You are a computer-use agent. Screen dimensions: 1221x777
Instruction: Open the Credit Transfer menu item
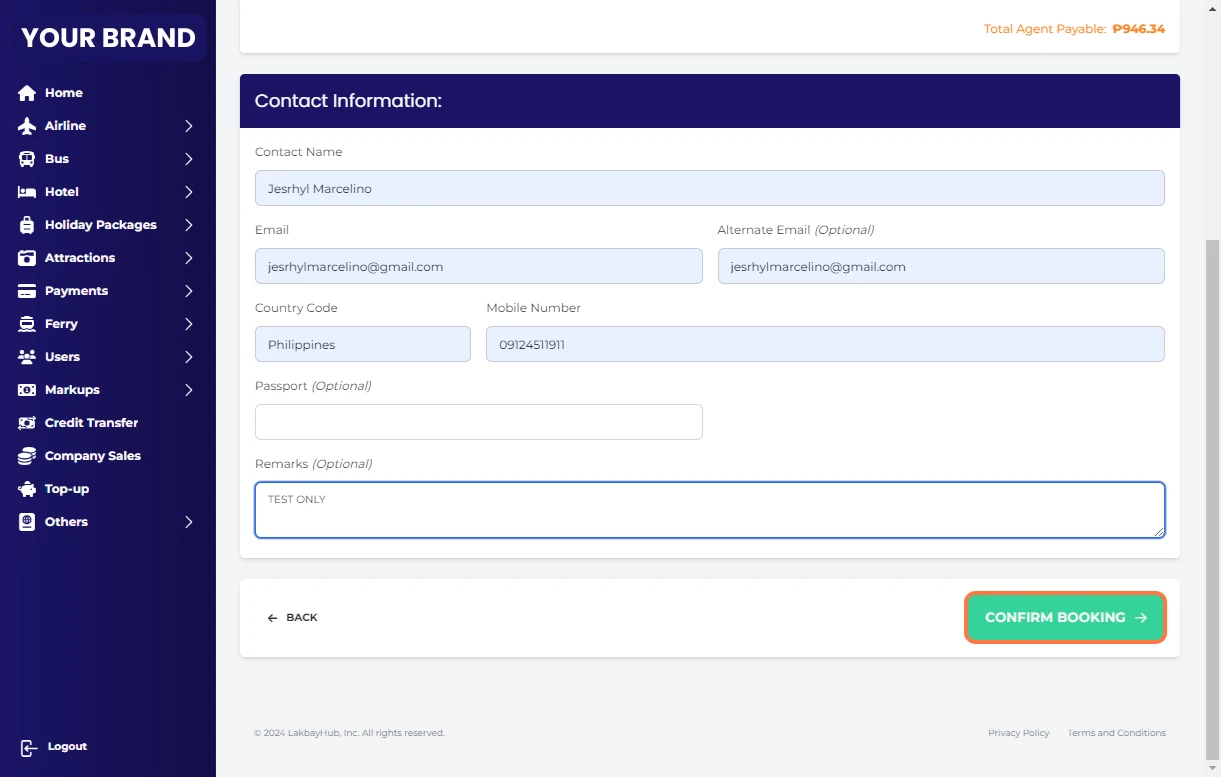point(91,423)
